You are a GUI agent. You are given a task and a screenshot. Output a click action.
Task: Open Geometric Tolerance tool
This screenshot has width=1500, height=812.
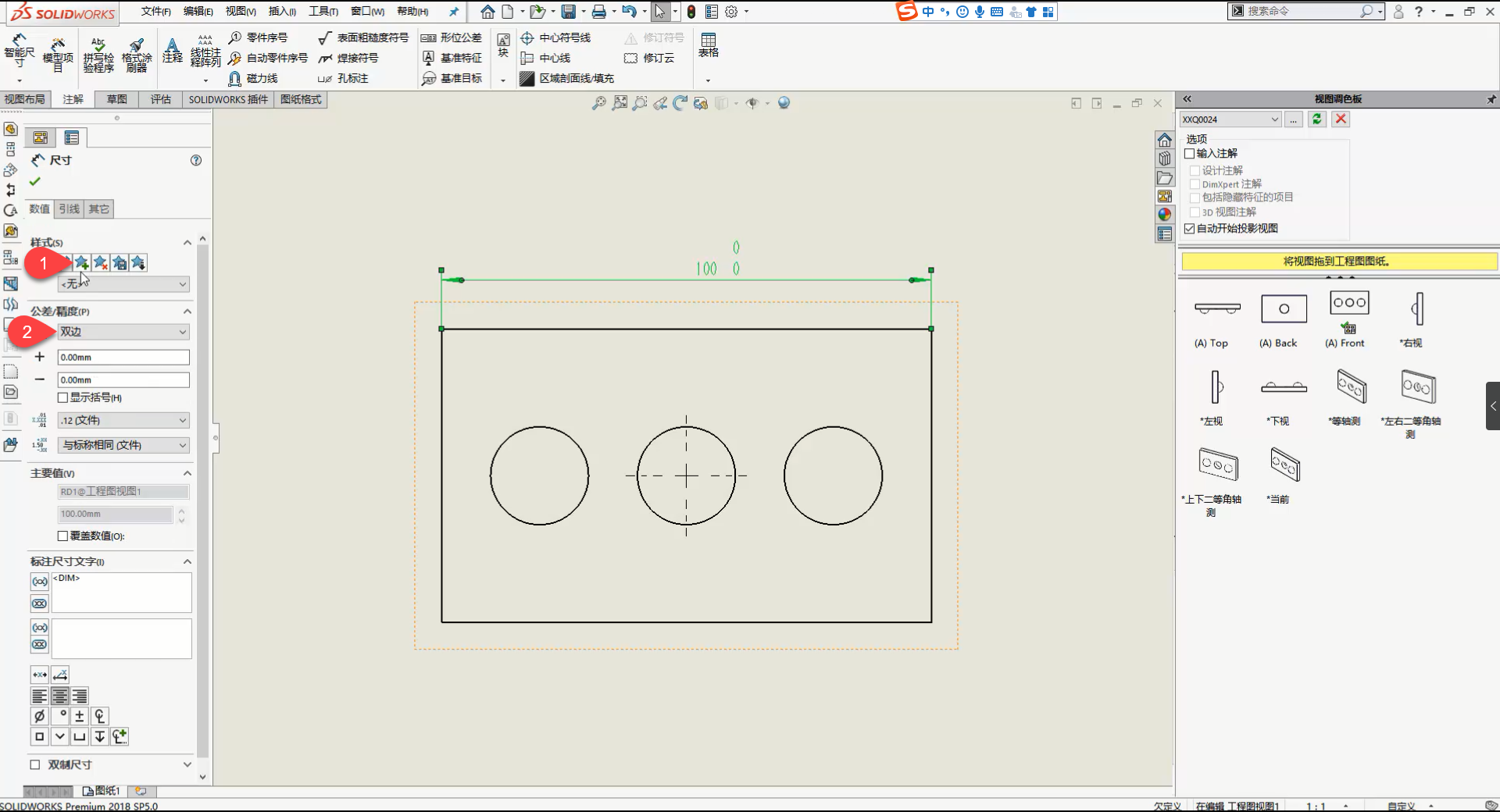[452, 37]
